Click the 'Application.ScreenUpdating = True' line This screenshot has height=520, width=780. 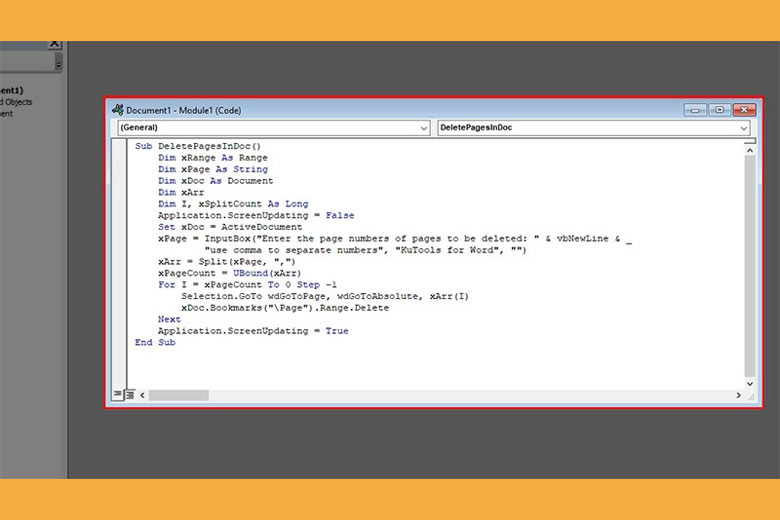point(253,331)
